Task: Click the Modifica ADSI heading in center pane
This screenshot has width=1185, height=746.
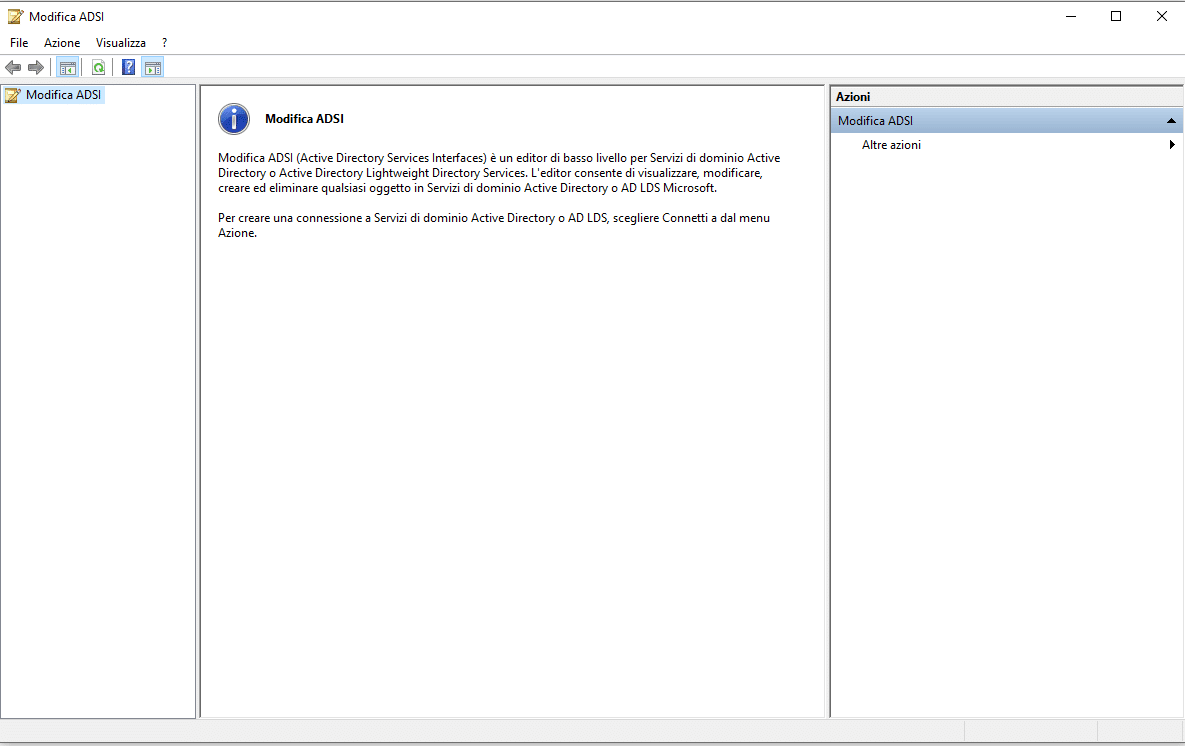Action: tap(305, 119)
